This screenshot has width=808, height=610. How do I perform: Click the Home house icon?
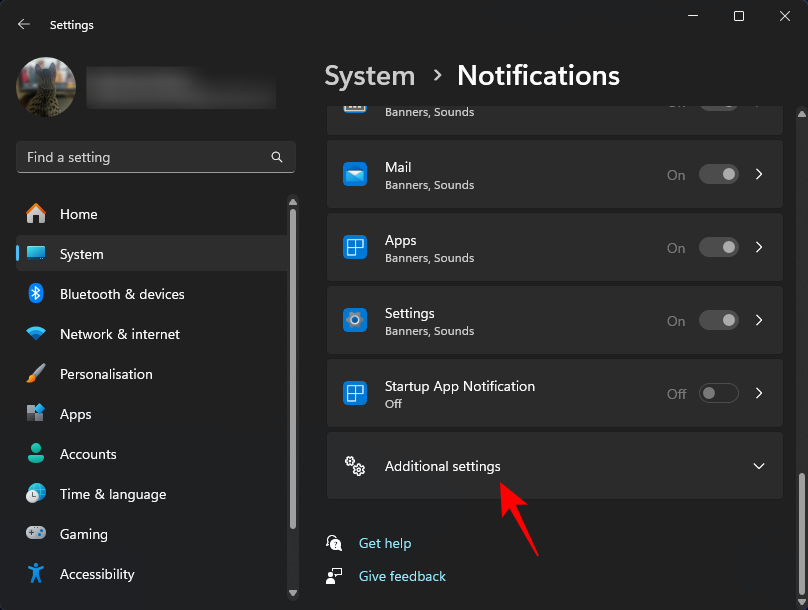(x=36, y=213)
